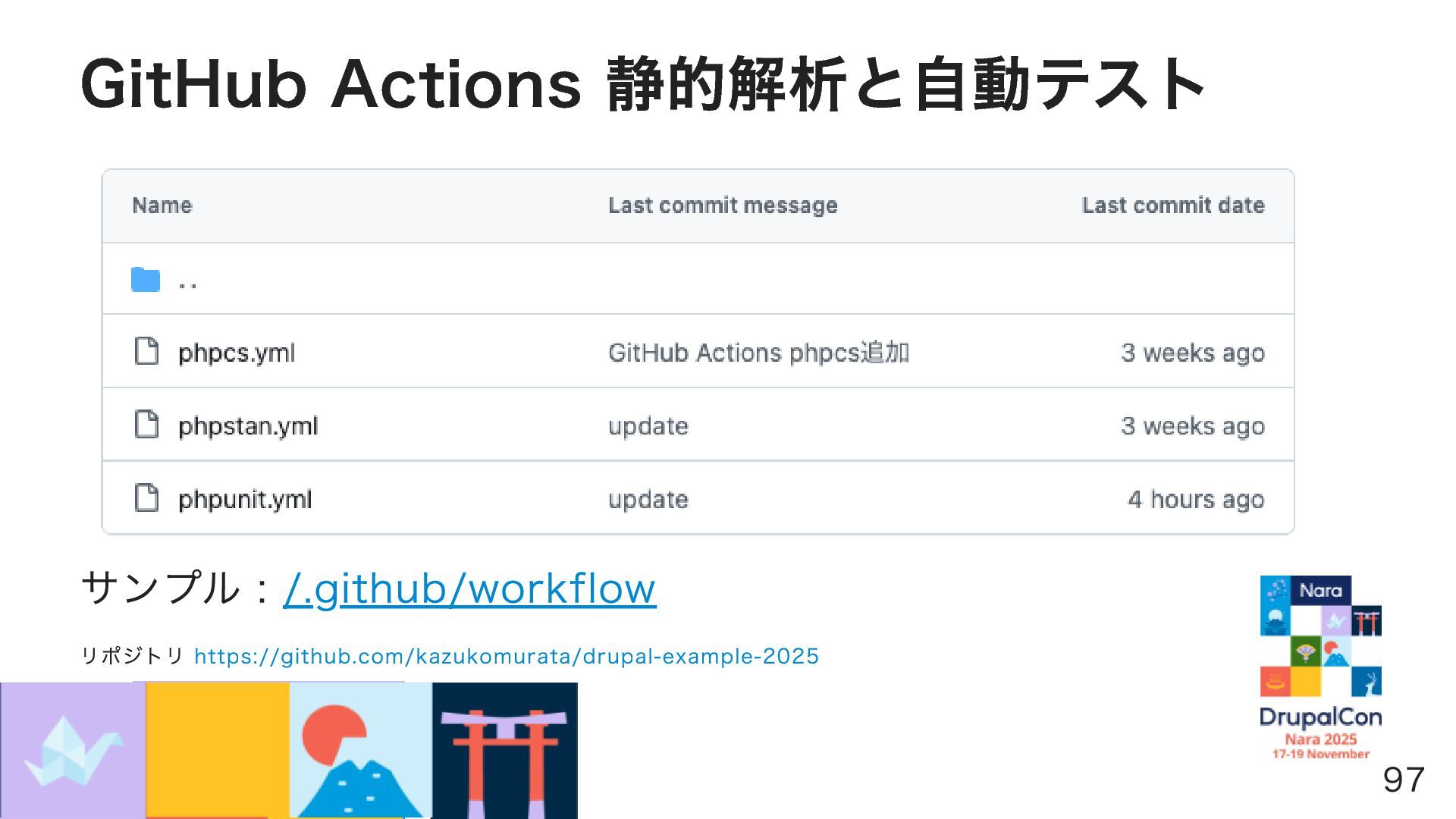Click the red torii gate tile image
Image resolution: width=1456 pixels, height=819 pixels.
[504, 750]
